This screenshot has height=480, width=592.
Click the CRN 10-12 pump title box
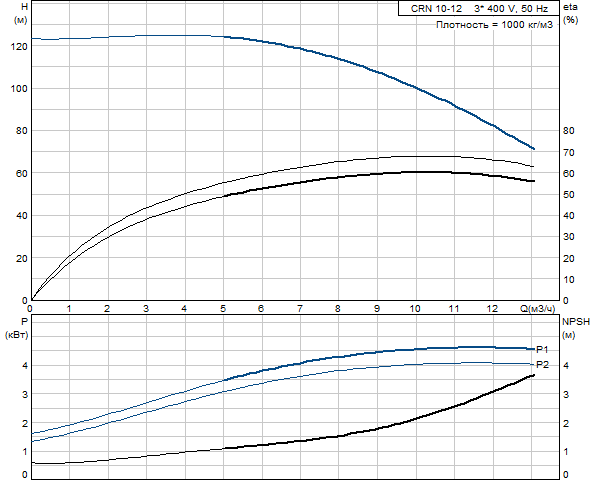(479, 8)
